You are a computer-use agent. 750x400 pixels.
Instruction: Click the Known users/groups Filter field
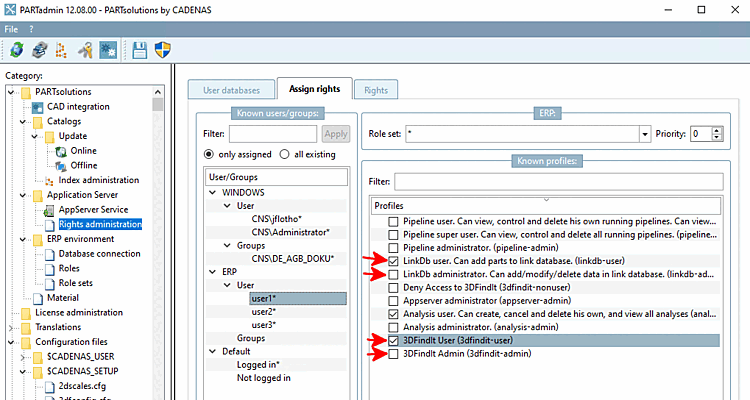(x=273, y=134)
